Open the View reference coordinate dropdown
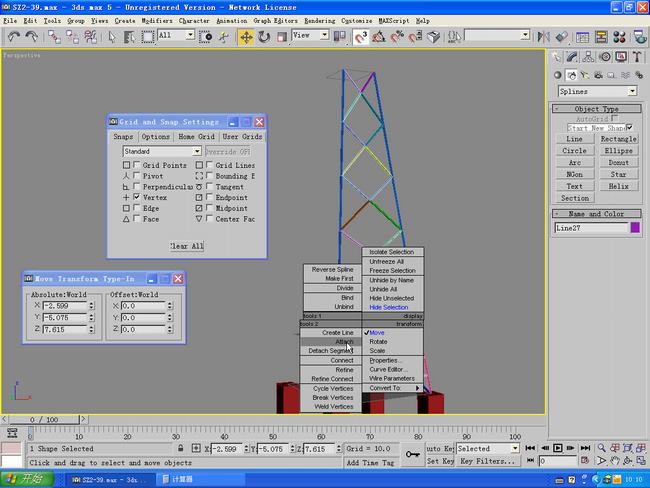 [x=310, y=35]
